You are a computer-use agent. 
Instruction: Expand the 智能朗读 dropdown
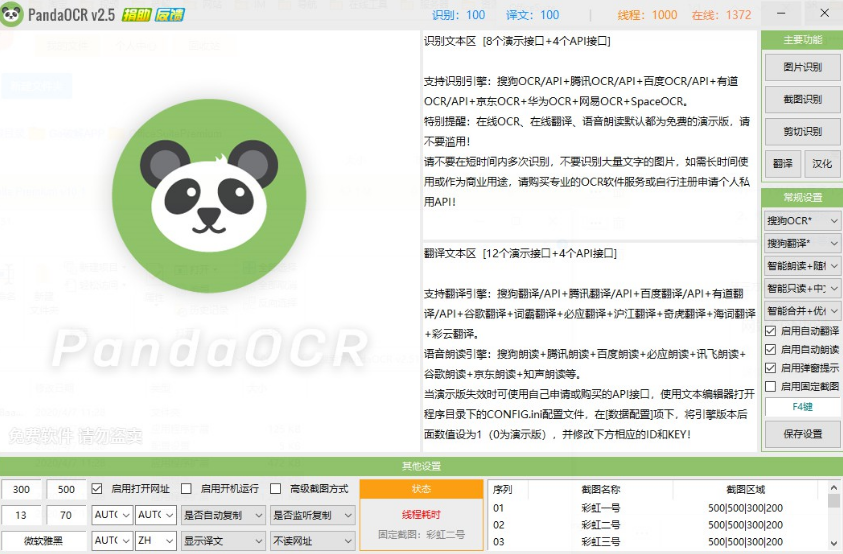click(802, 266)
